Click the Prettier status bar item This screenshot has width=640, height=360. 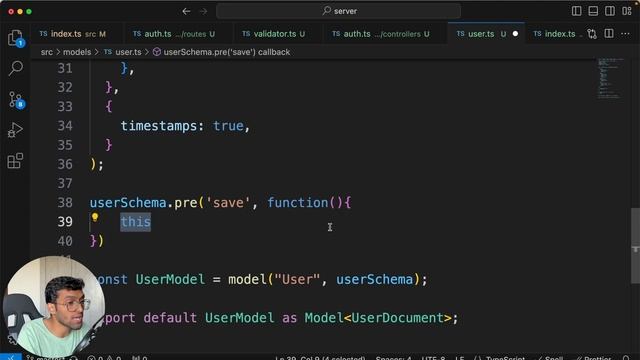(593, 358)
